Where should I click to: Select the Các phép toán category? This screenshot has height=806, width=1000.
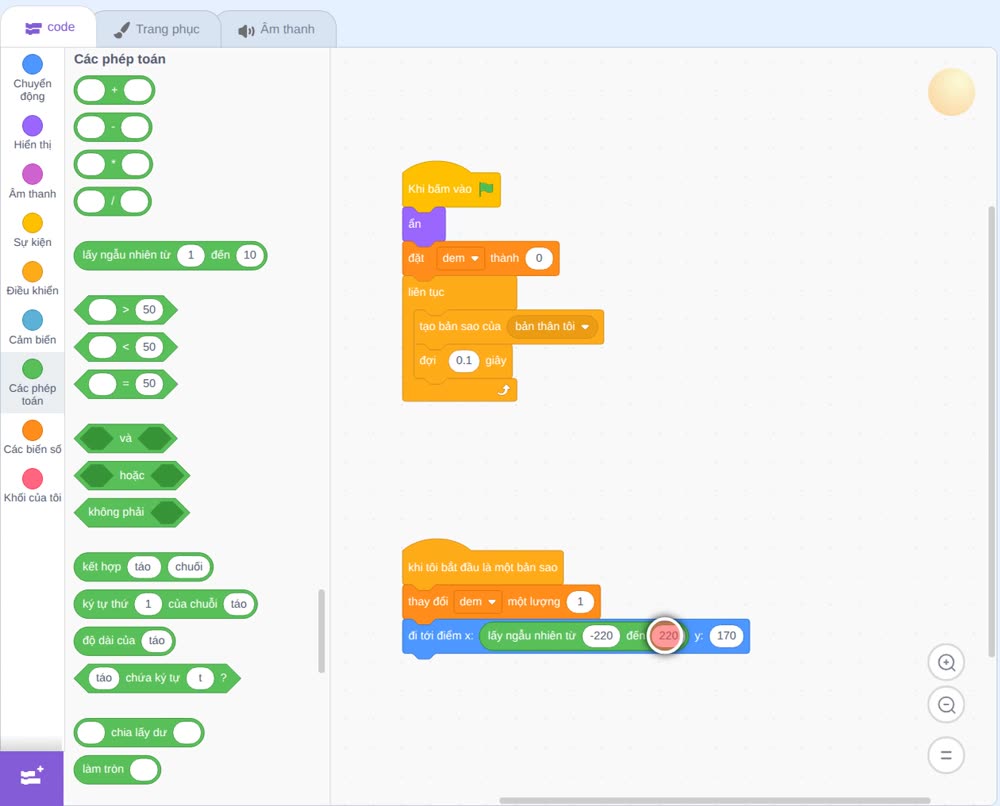pos(32,383)
